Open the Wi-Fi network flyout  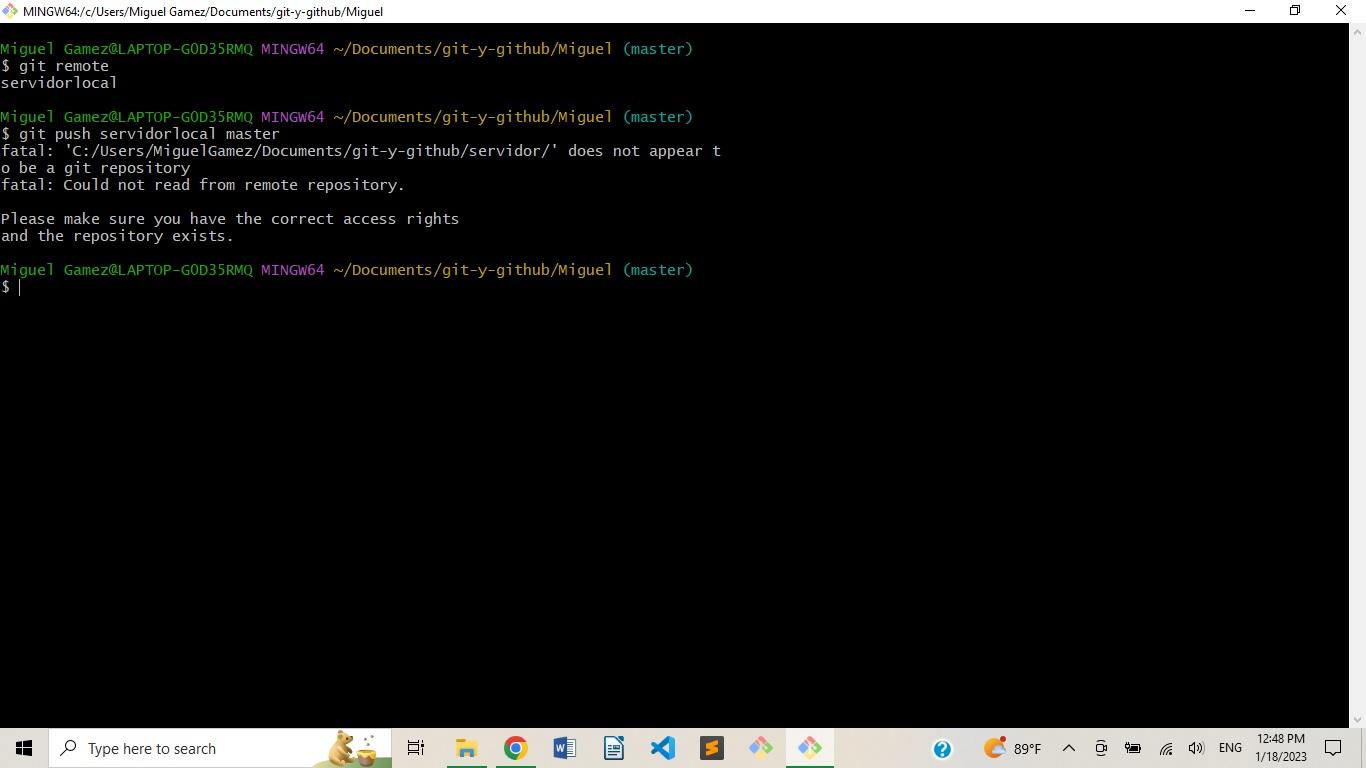(1166, 748)
